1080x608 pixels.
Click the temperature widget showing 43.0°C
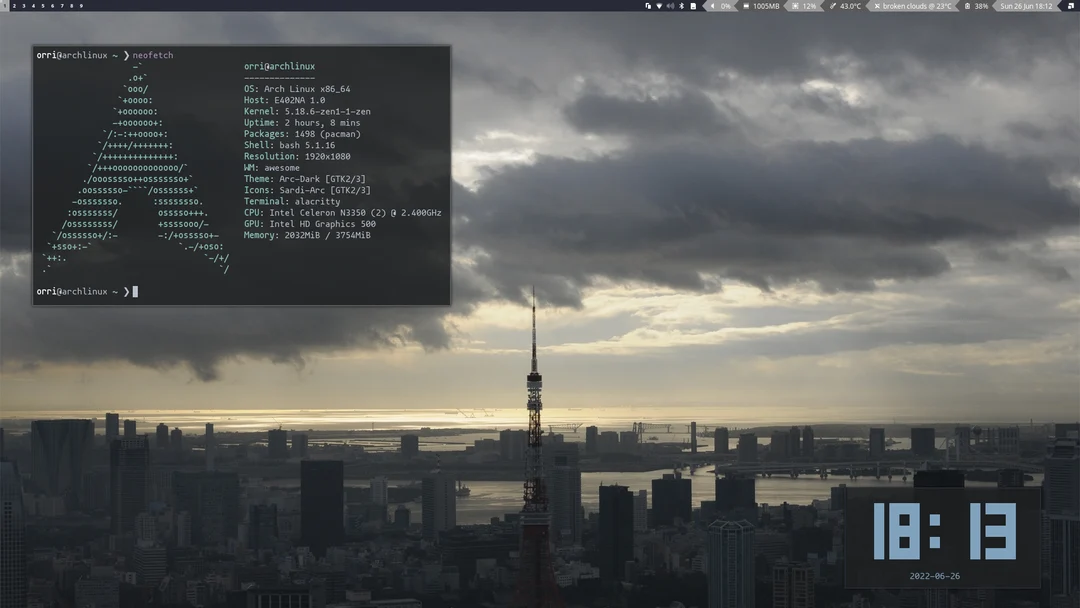point(845,6)
